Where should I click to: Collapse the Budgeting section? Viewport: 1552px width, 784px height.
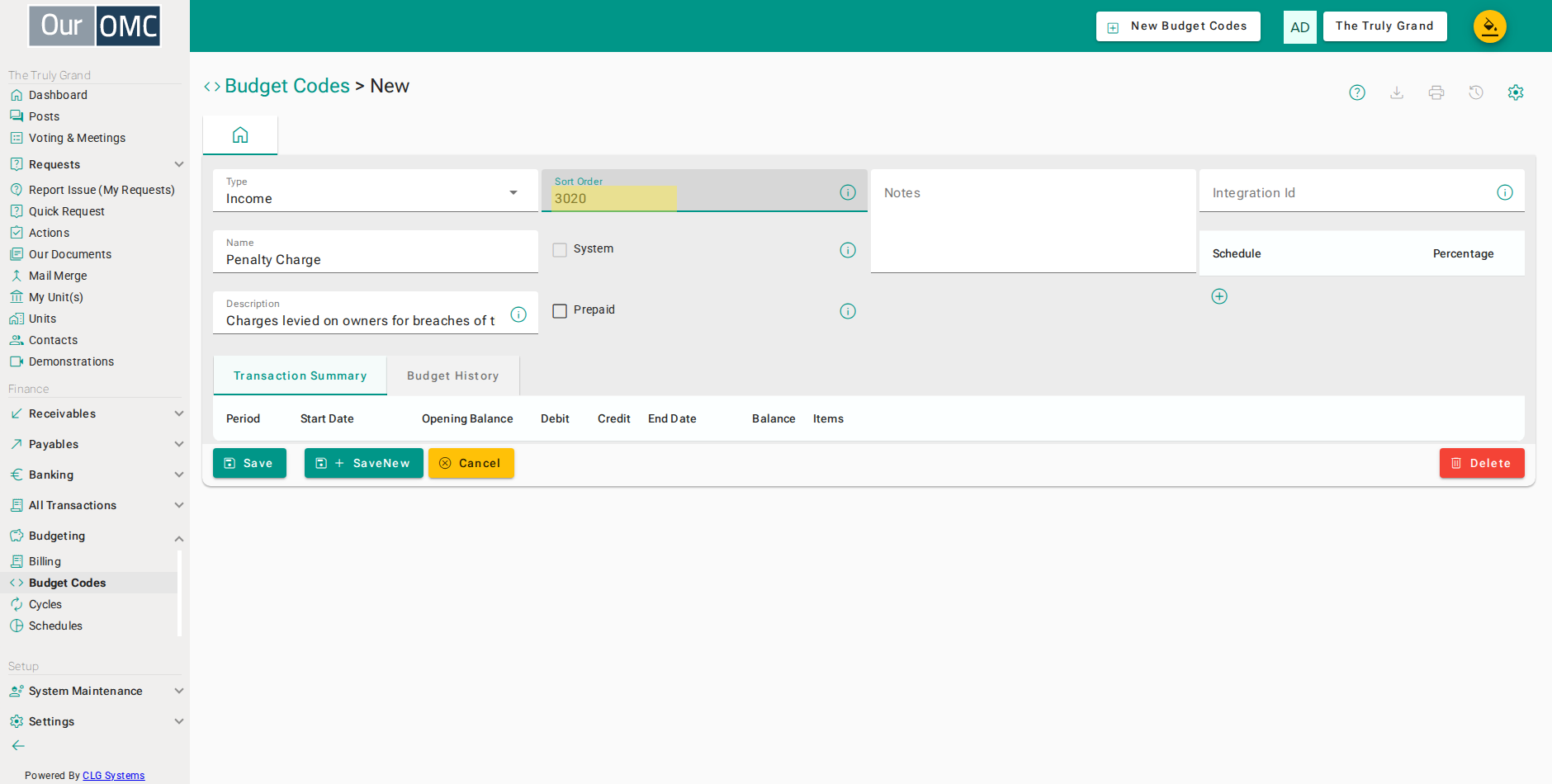(95, 536)
